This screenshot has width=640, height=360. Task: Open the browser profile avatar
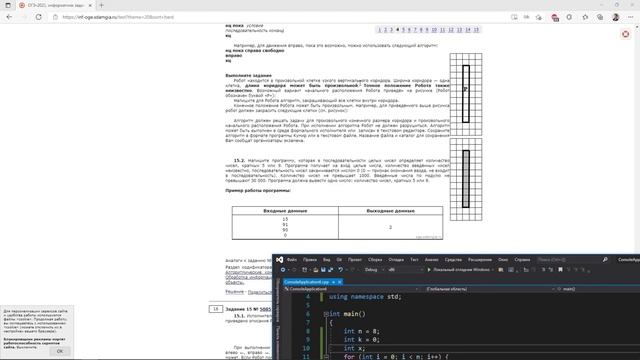(x=616, y=17)
